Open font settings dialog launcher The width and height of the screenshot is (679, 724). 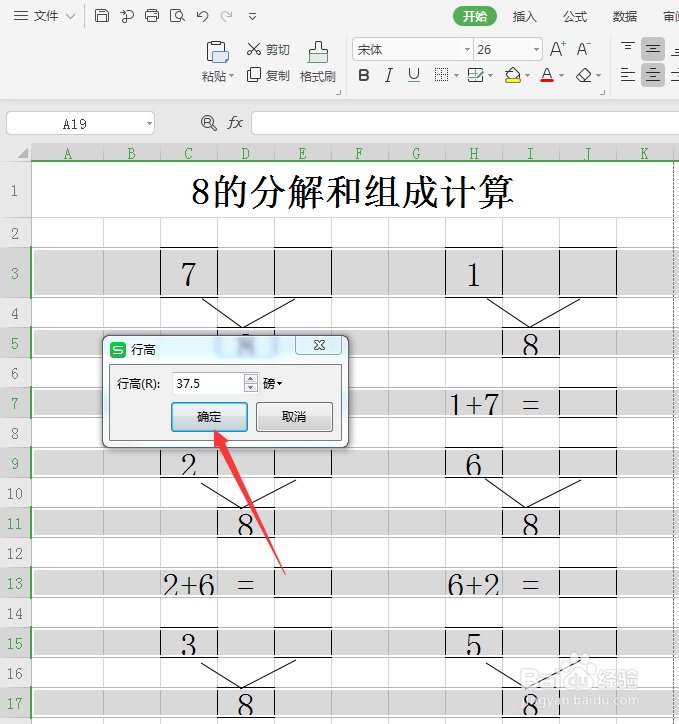tap(602, 93)
